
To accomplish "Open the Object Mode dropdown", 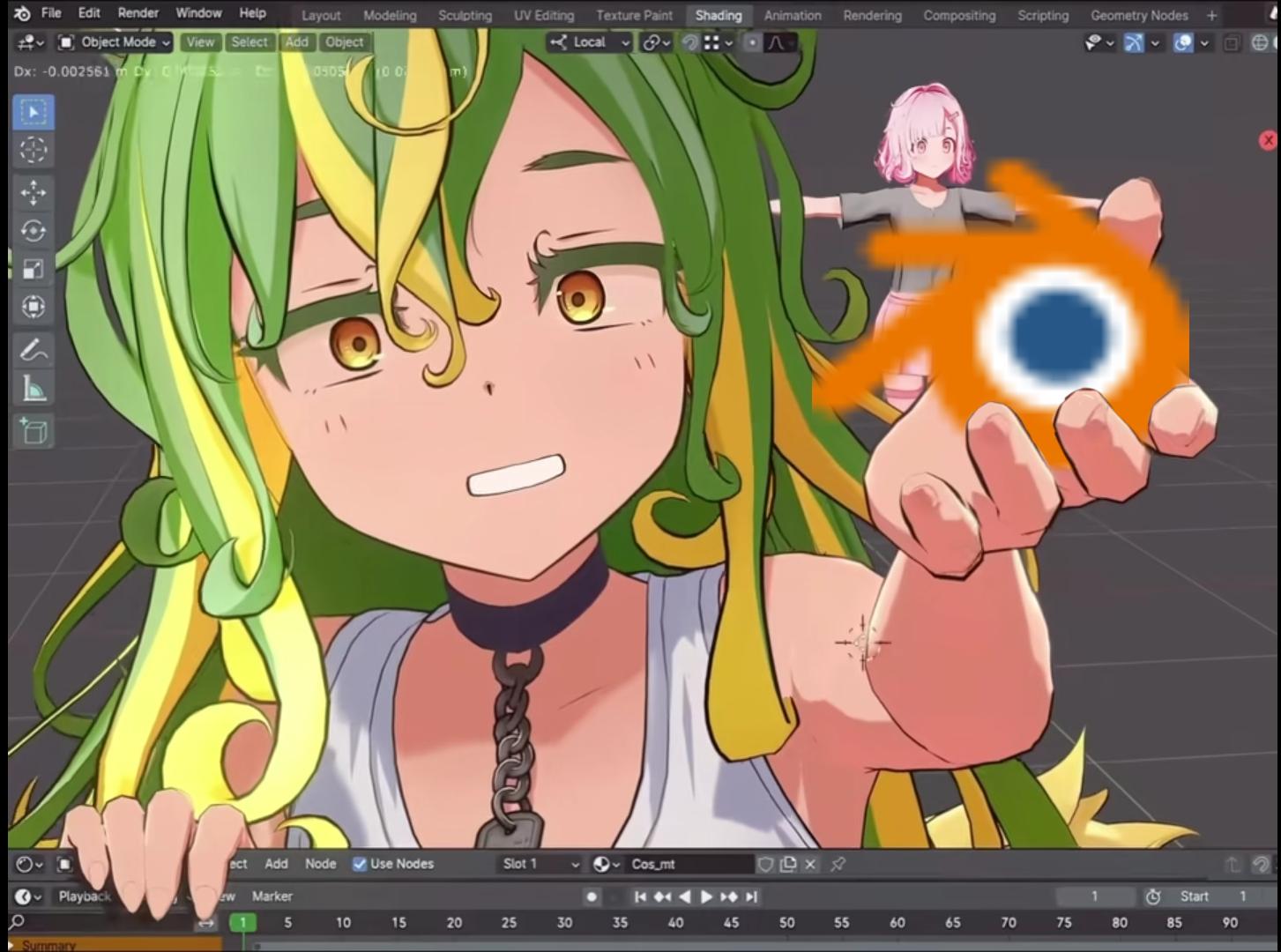I will pos(114,41).
